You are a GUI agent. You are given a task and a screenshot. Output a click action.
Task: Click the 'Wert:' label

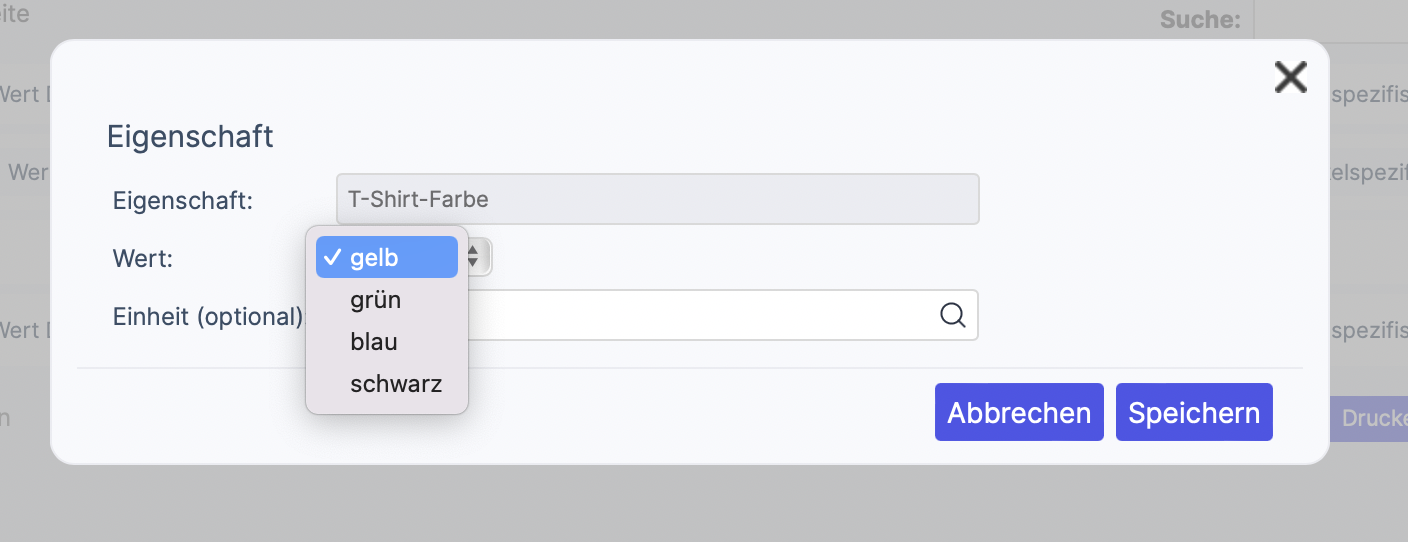(x=143, y=259)
